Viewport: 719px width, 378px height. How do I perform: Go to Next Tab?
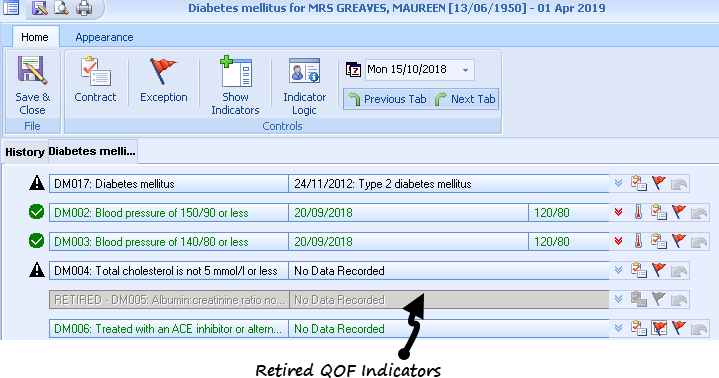[465, 99]
